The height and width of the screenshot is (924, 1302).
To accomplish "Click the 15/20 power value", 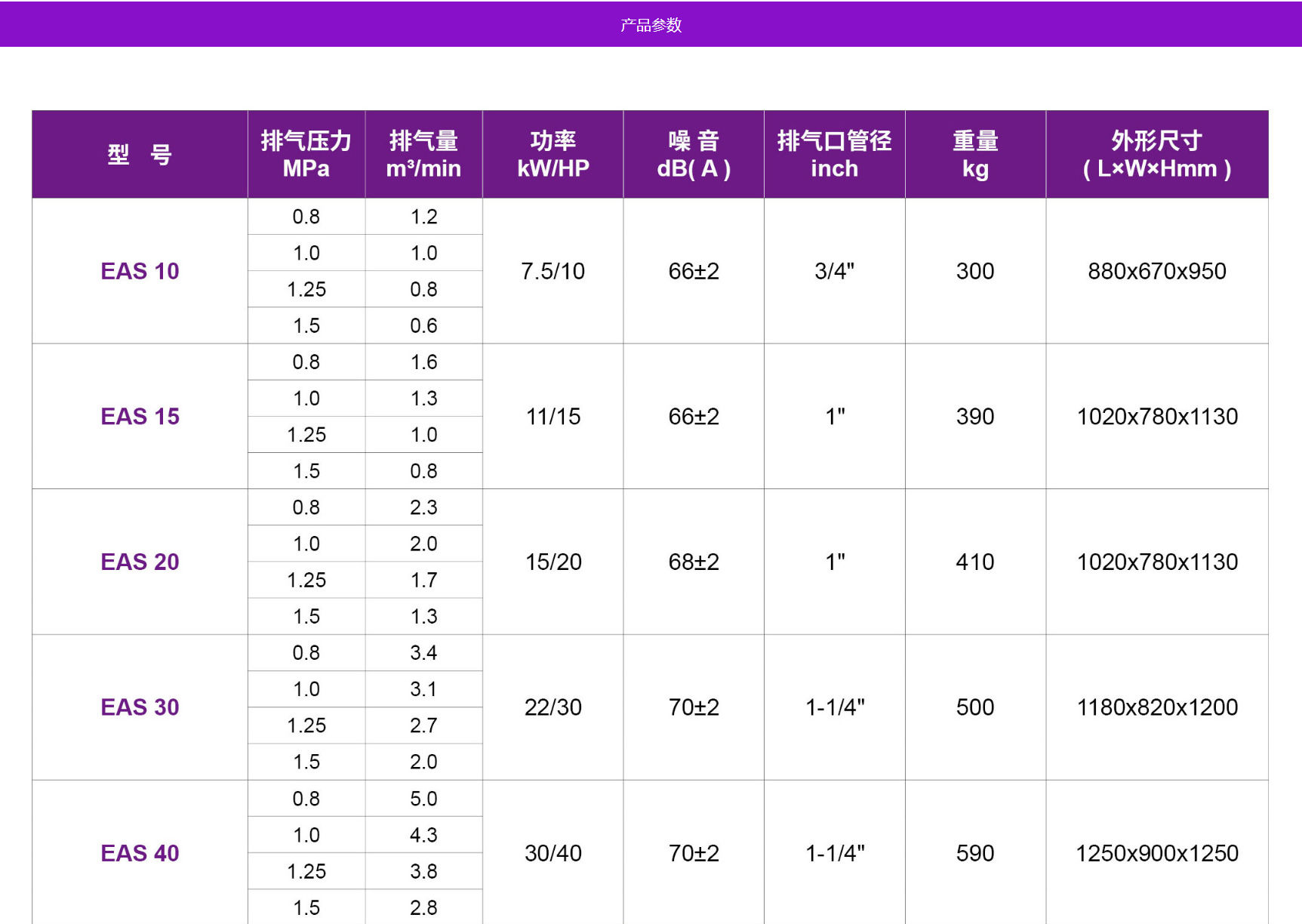I will click(553, 562).
